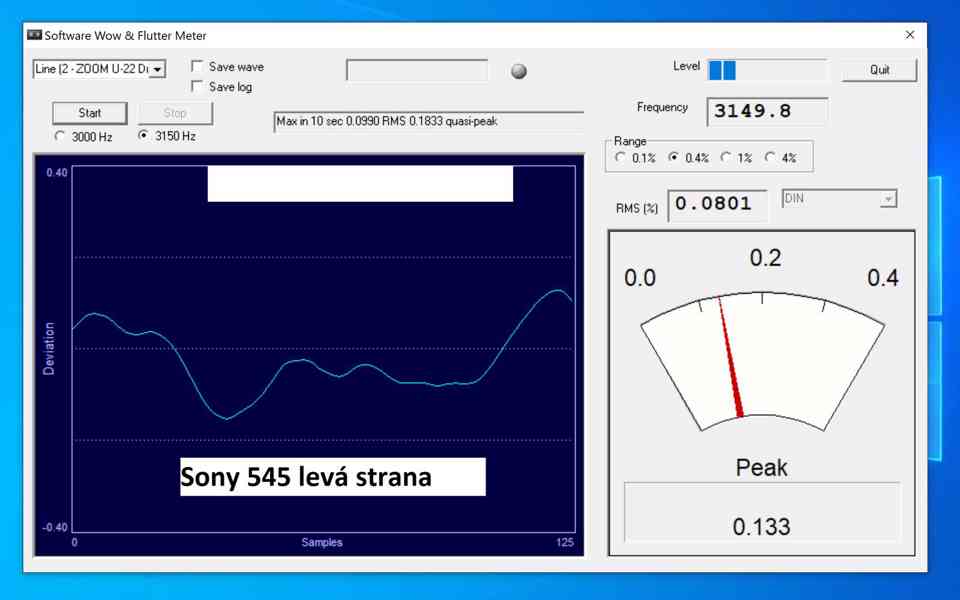Viewport: 960px width, 600px height.
Task: Click the Level meter bar
Action: click(x=767, y=70)
